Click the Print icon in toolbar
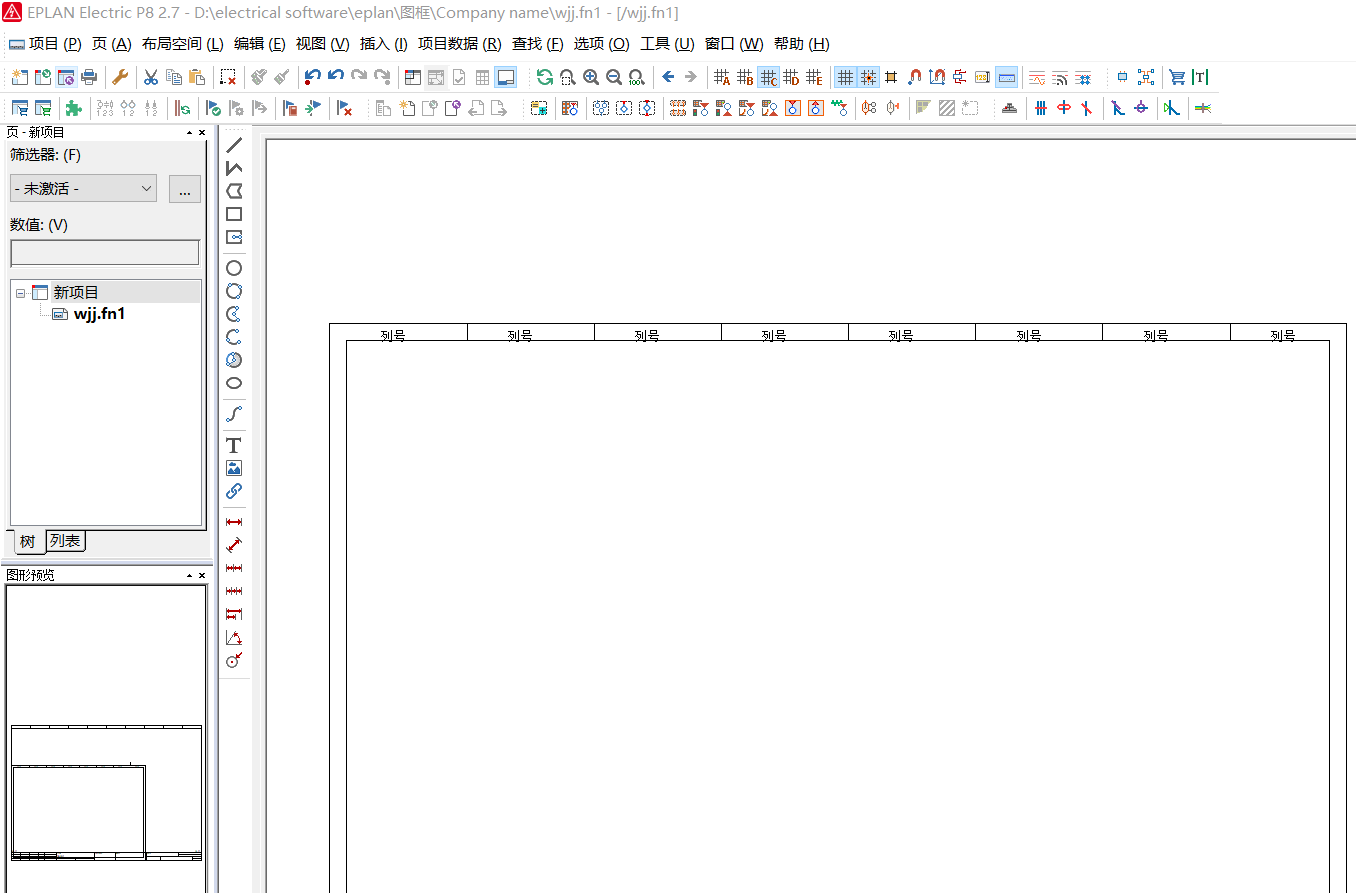The width and height of the screenshot is (1356, 893). (x=89, y=77)
